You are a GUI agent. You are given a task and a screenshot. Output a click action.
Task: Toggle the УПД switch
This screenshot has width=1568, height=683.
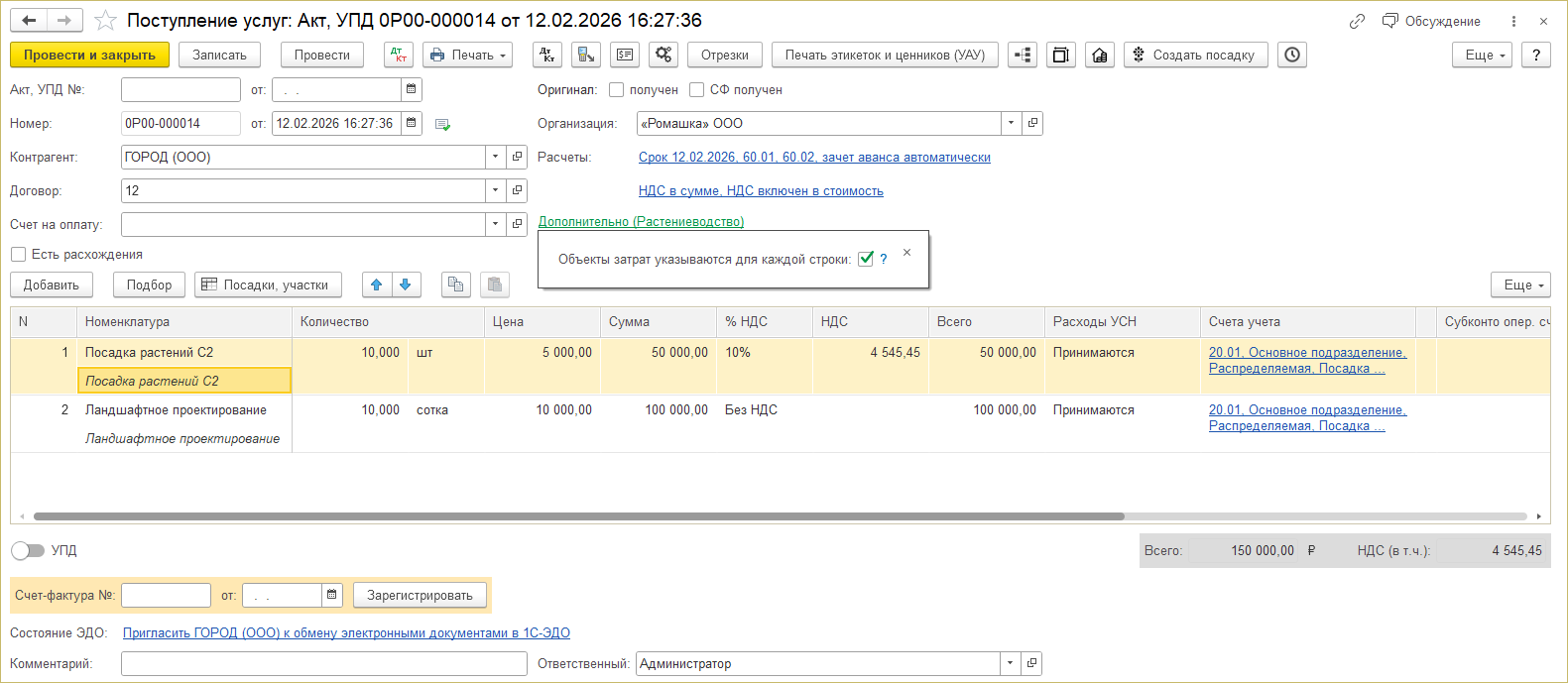(x=28, y=550)
